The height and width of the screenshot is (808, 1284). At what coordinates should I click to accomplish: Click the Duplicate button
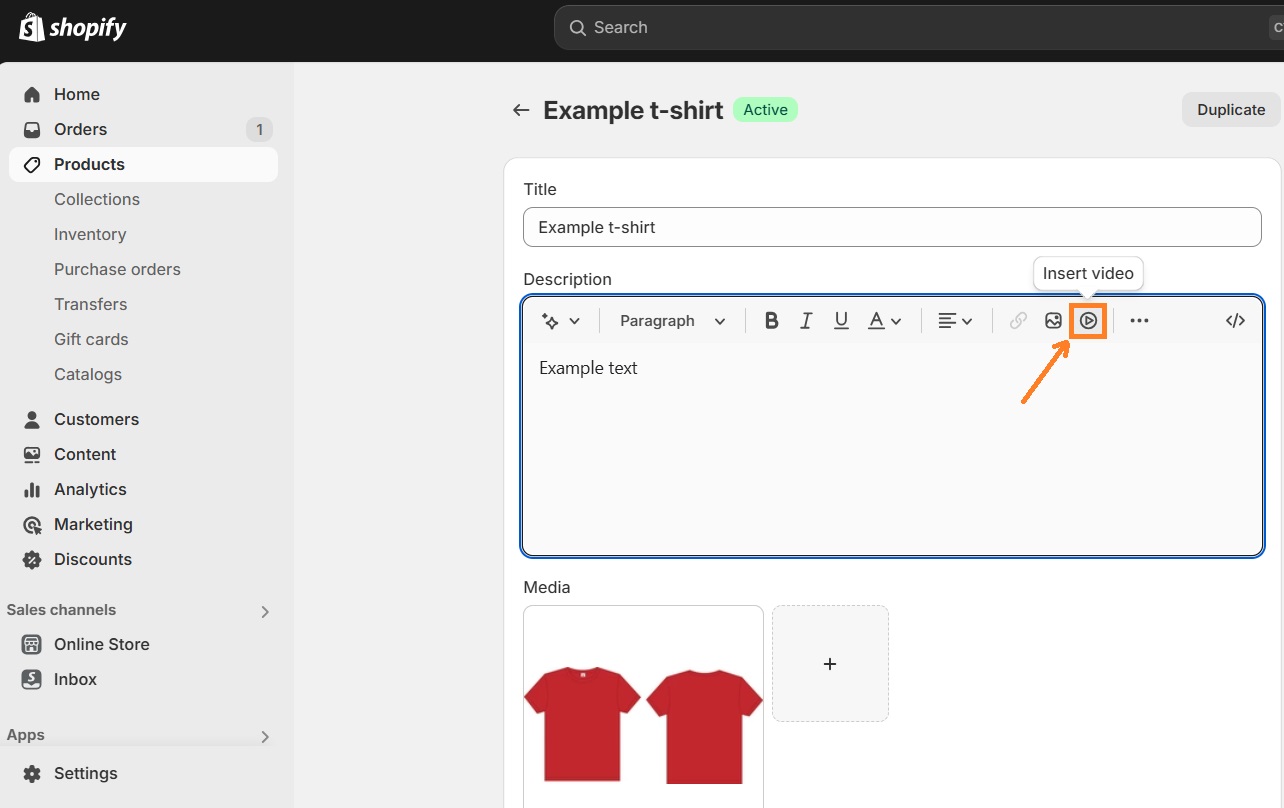(1230, 110)
